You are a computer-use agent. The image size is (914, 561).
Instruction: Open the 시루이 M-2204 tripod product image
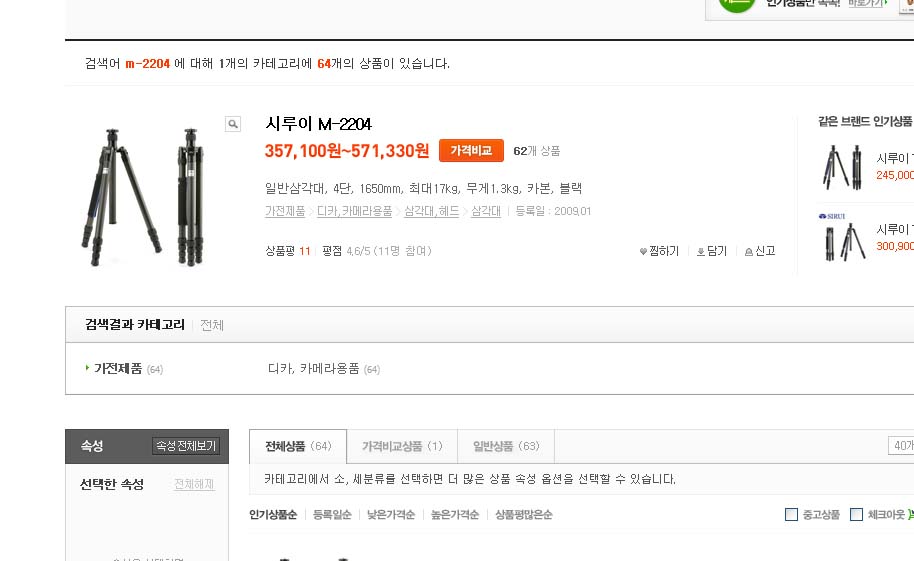143,197
